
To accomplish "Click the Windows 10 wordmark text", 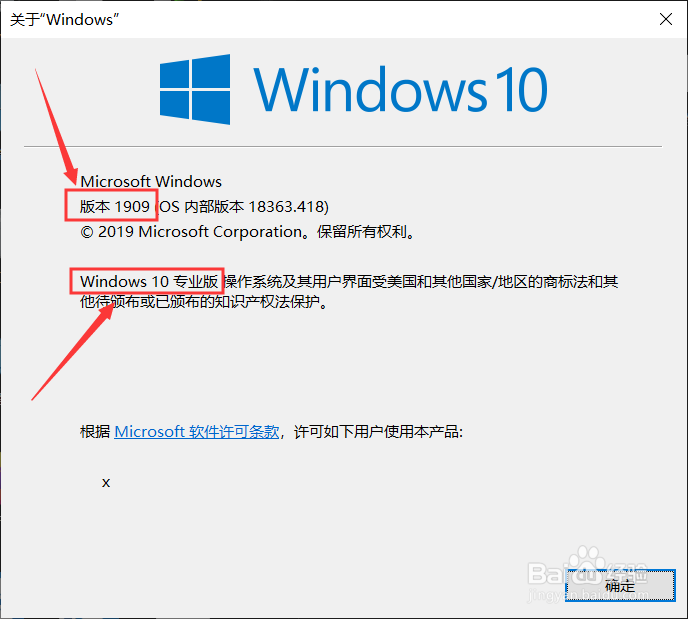I will coord(400,90).
